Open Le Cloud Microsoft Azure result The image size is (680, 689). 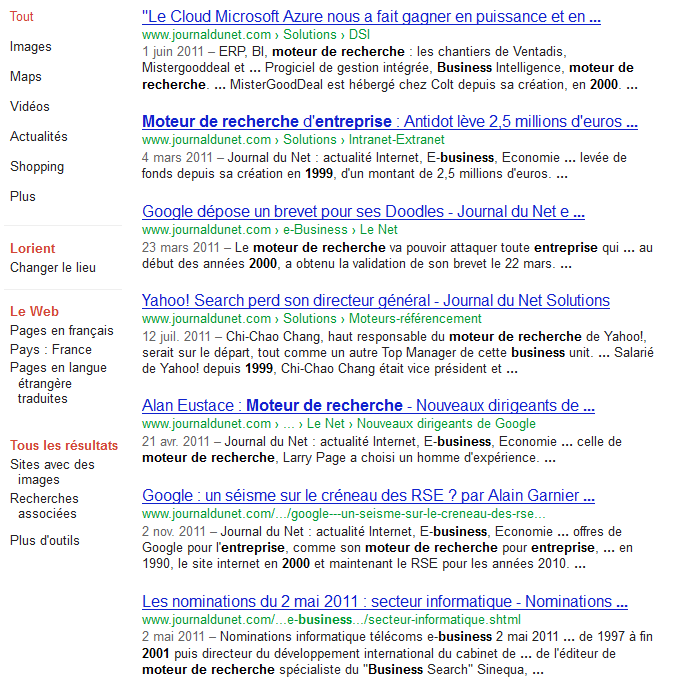coord(371,17)
